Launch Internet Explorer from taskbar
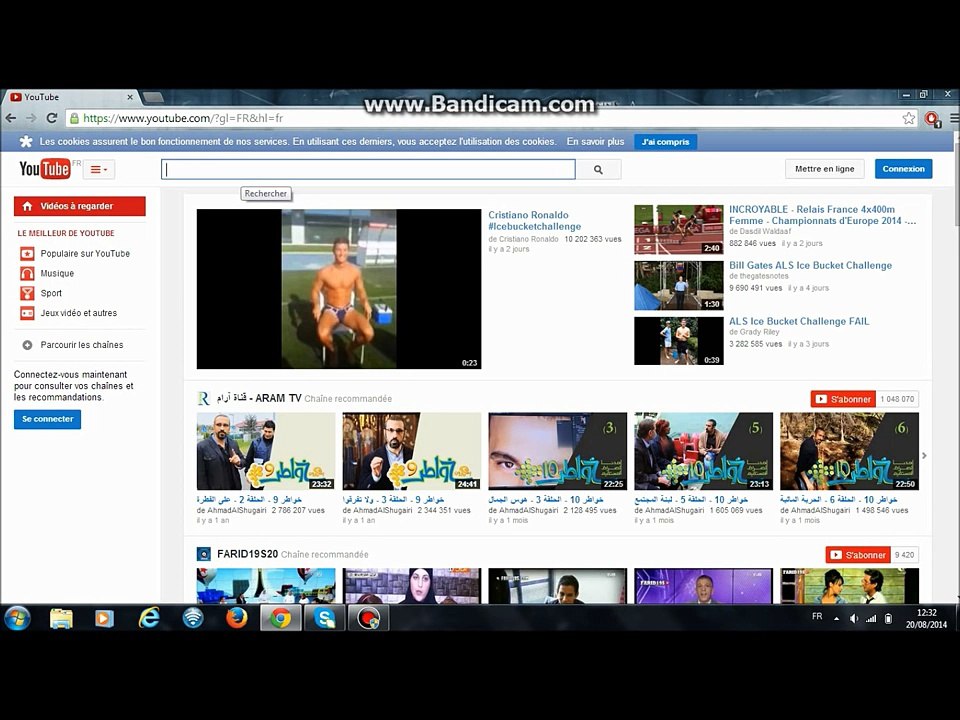 (x=149, y=618)
